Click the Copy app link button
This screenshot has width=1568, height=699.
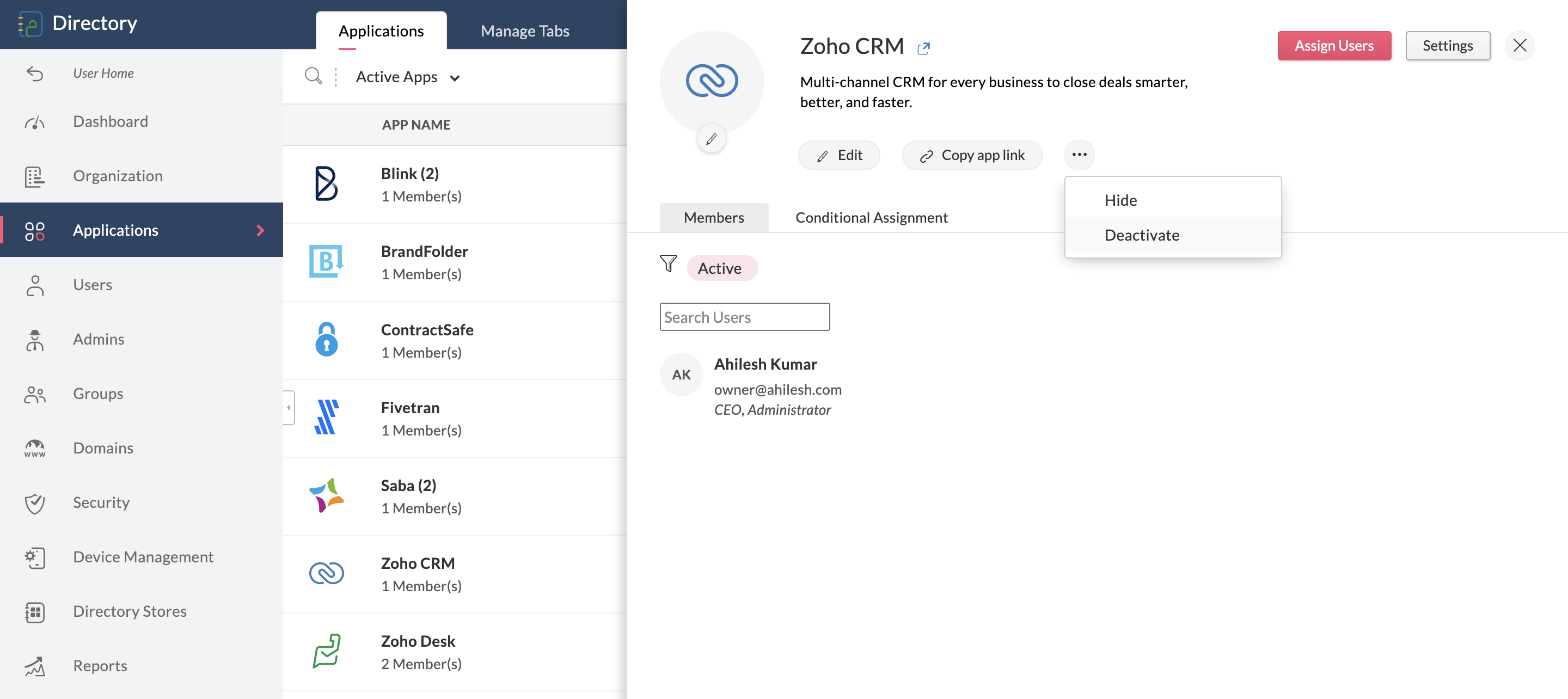(x=971, y=155)
